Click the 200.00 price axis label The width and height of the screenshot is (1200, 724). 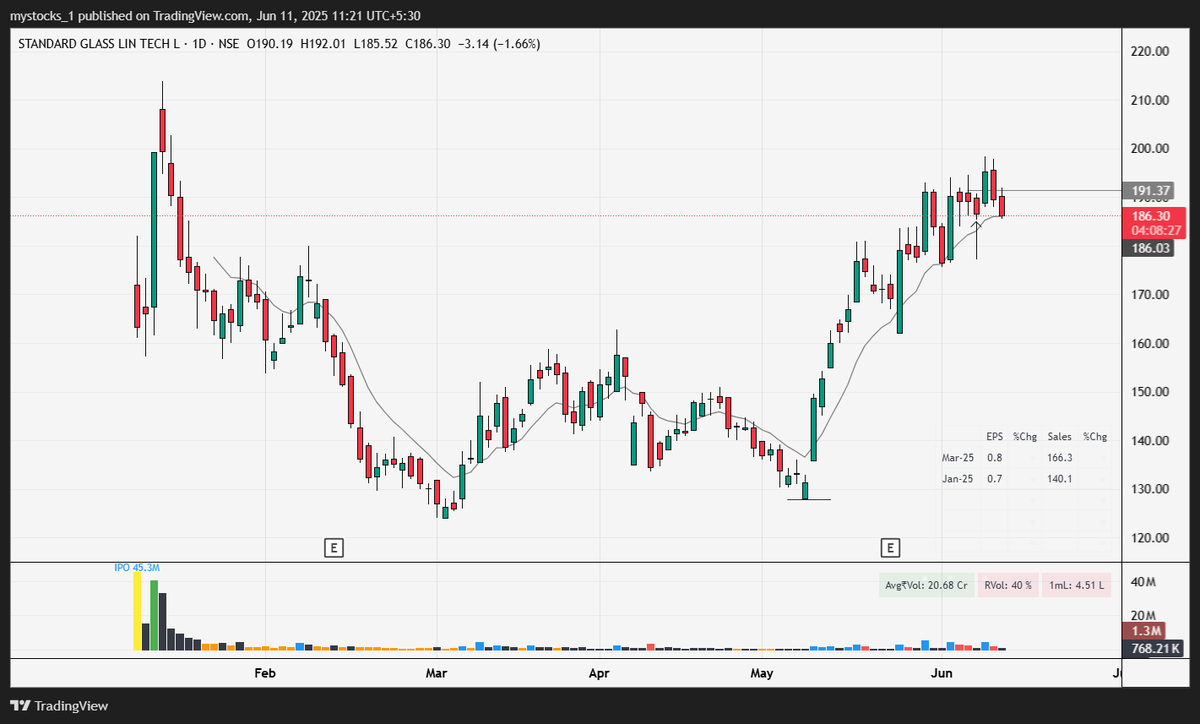point(1150,149)
